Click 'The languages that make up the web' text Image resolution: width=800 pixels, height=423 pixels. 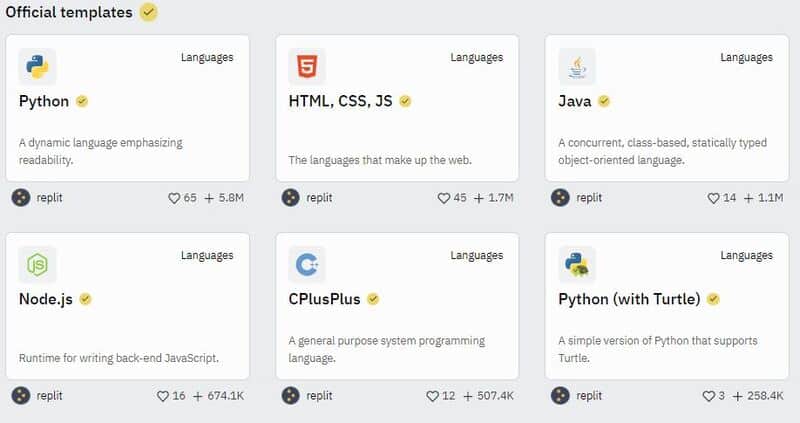[380, 160]
